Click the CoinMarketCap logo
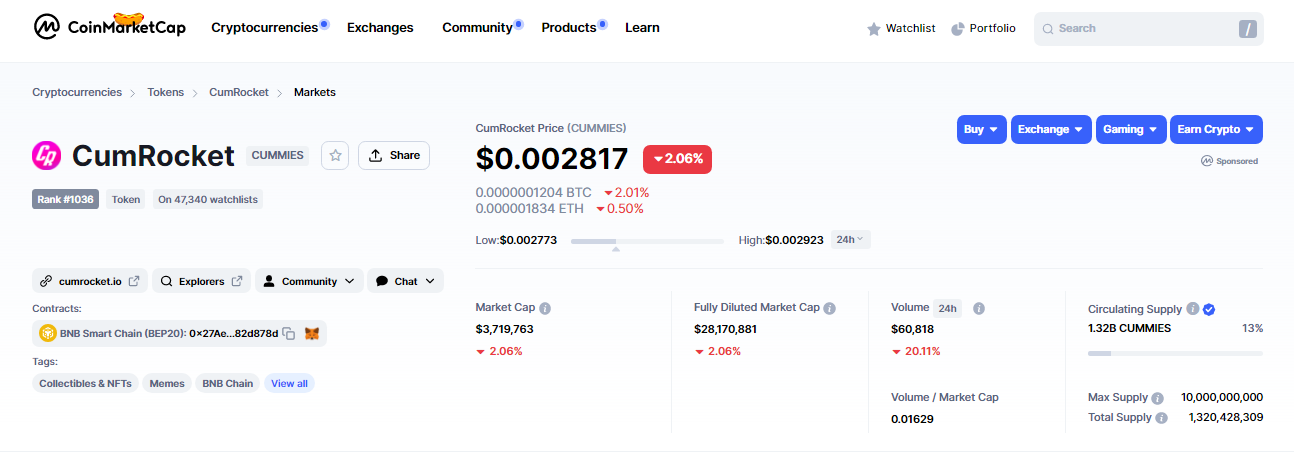Image resolution: width=1294 pixels, height=456 pixels. click(x=109, y=27)
